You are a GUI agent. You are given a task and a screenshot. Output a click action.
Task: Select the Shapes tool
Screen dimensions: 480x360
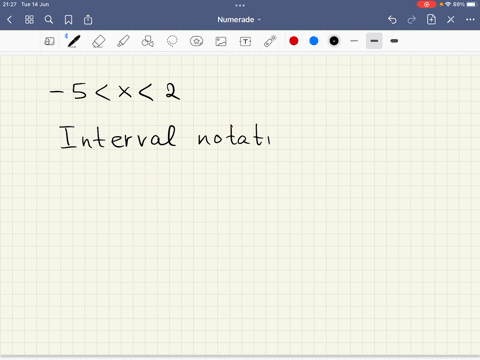(147, 41)
